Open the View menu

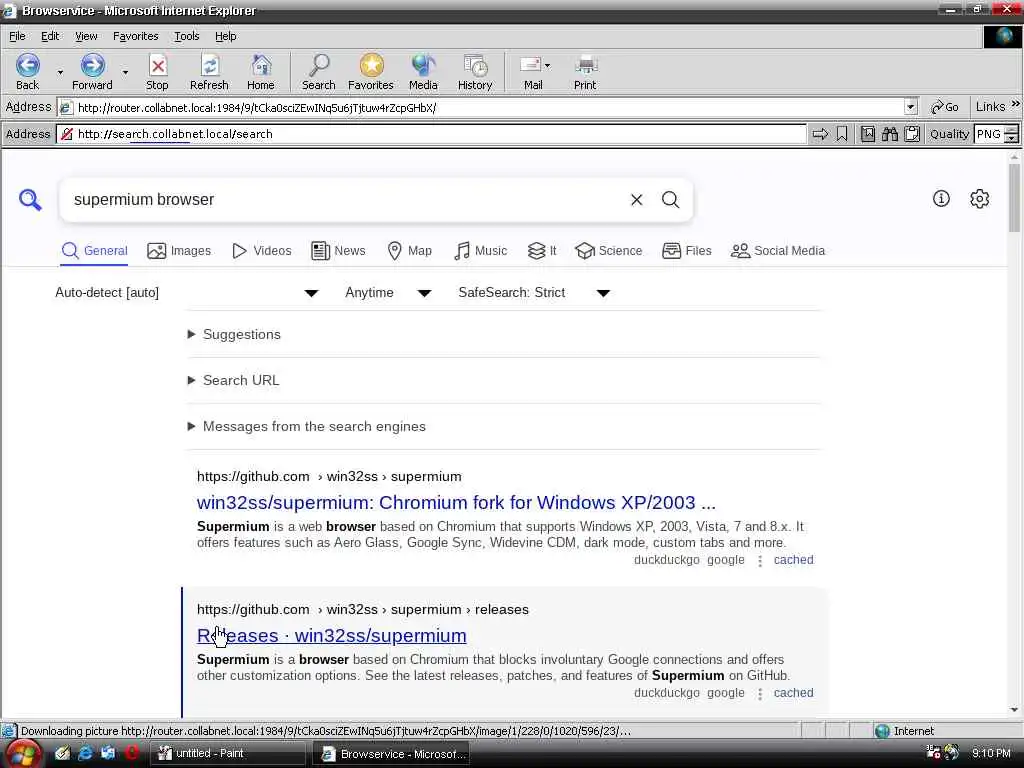coord(86,37)
